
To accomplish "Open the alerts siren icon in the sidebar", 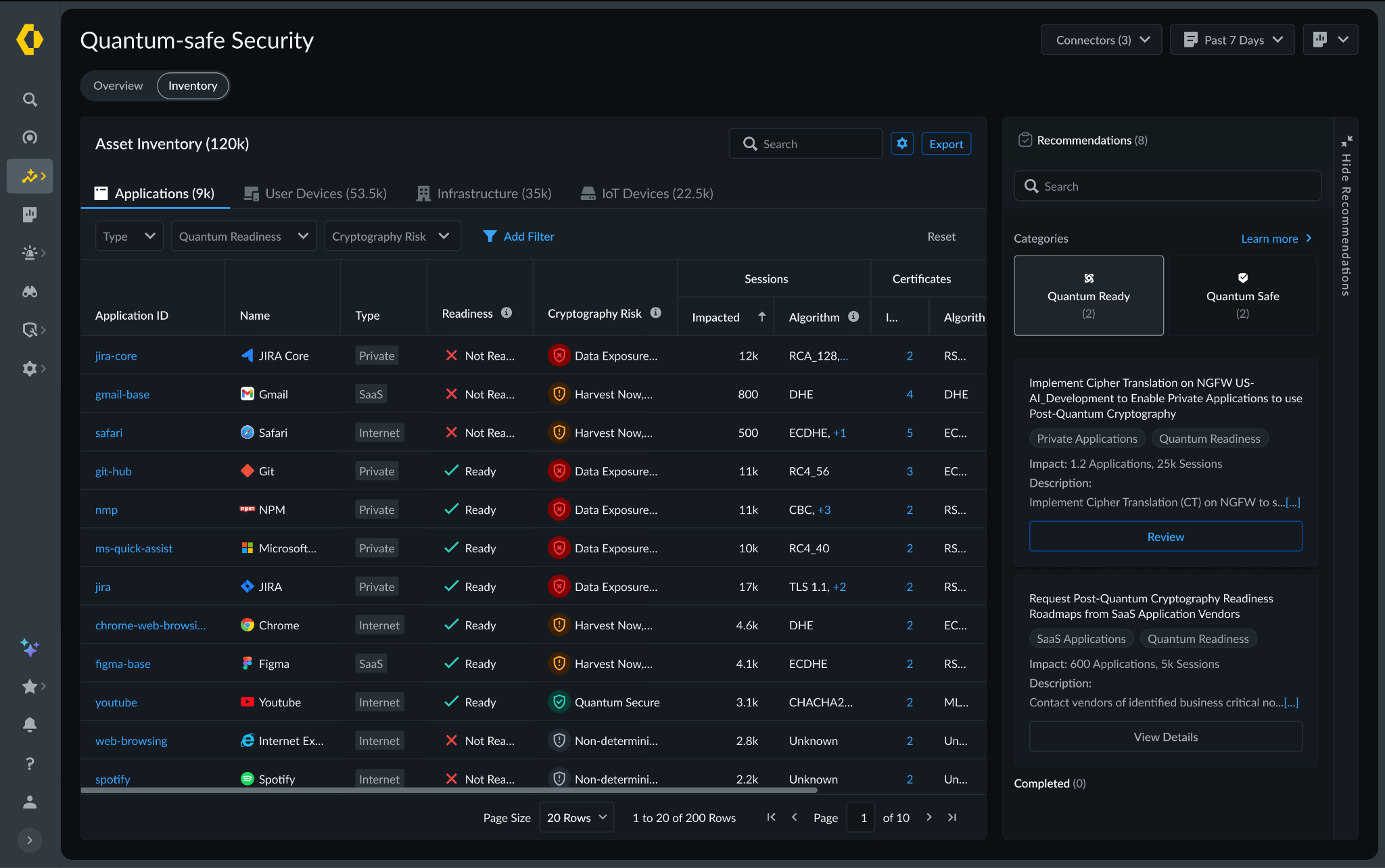I will tap(30, 253).
